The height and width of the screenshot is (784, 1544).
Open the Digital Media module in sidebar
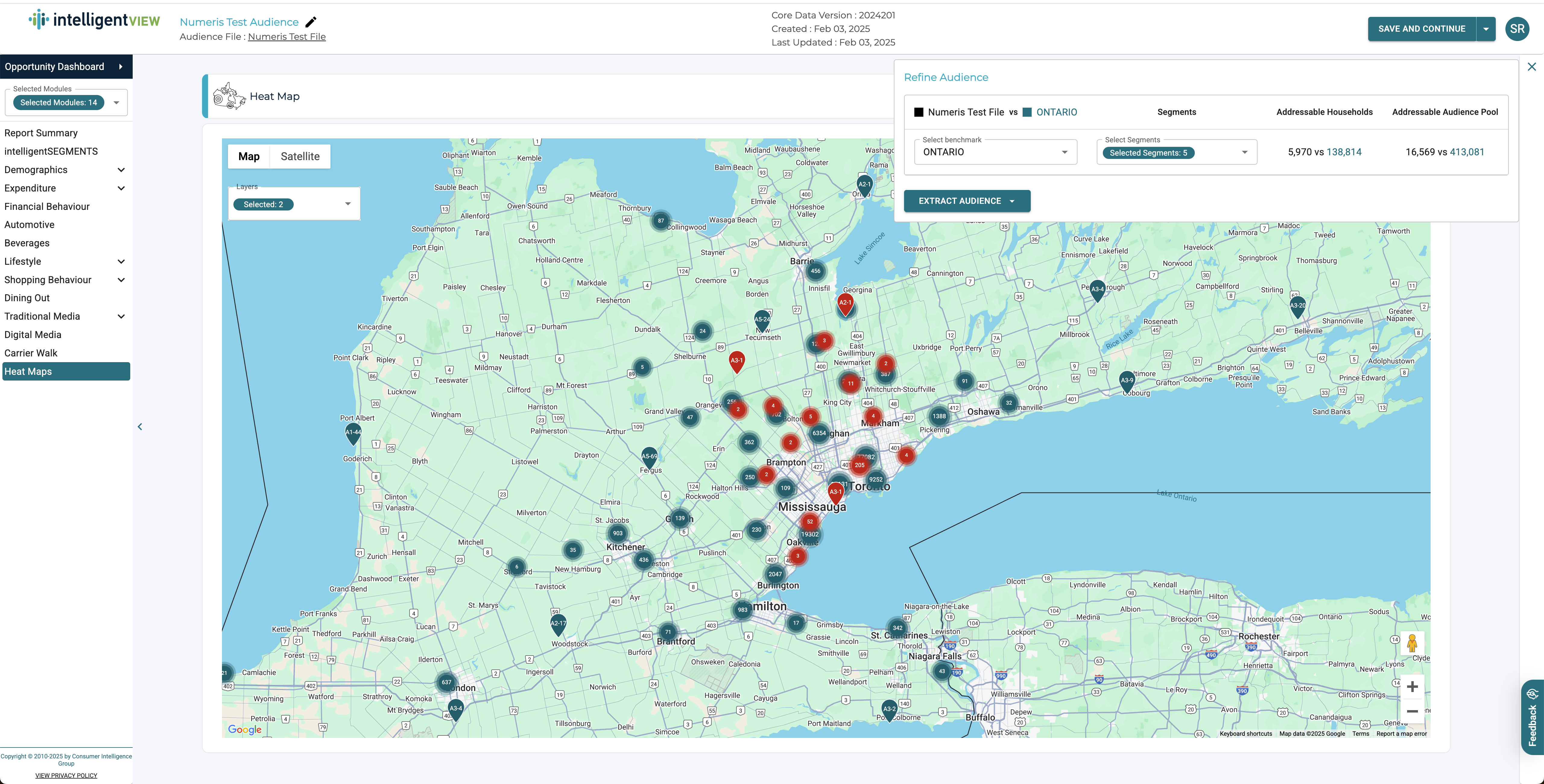pos(33,334)
